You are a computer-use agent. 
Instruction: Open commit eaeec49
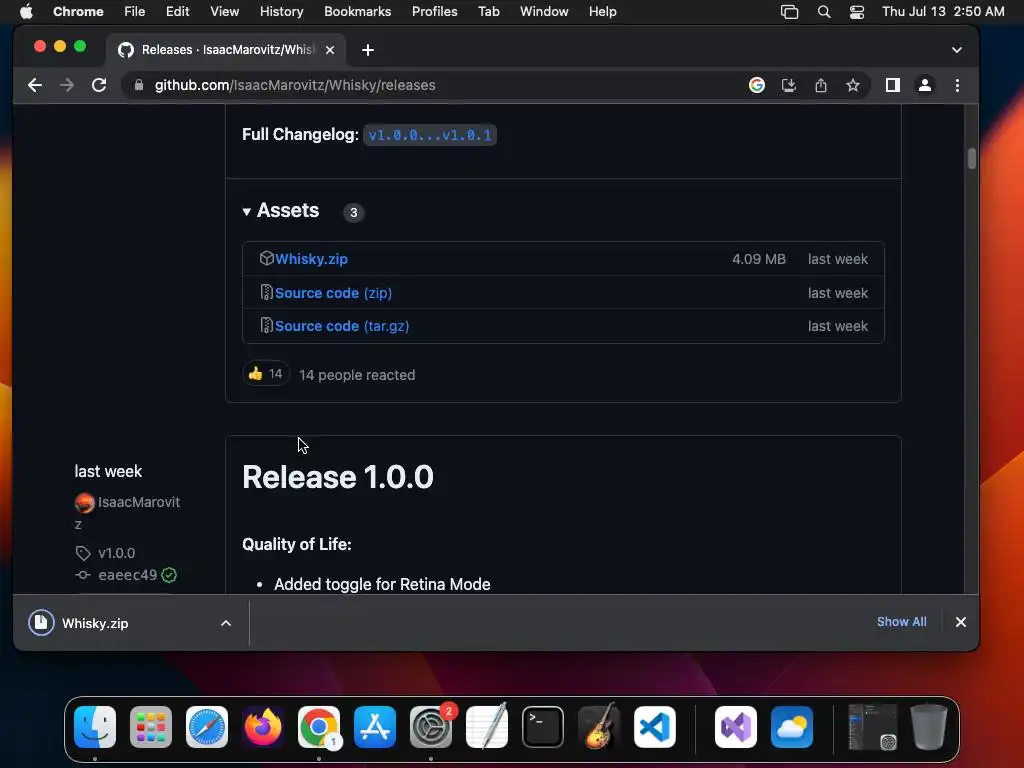point(127,575)
